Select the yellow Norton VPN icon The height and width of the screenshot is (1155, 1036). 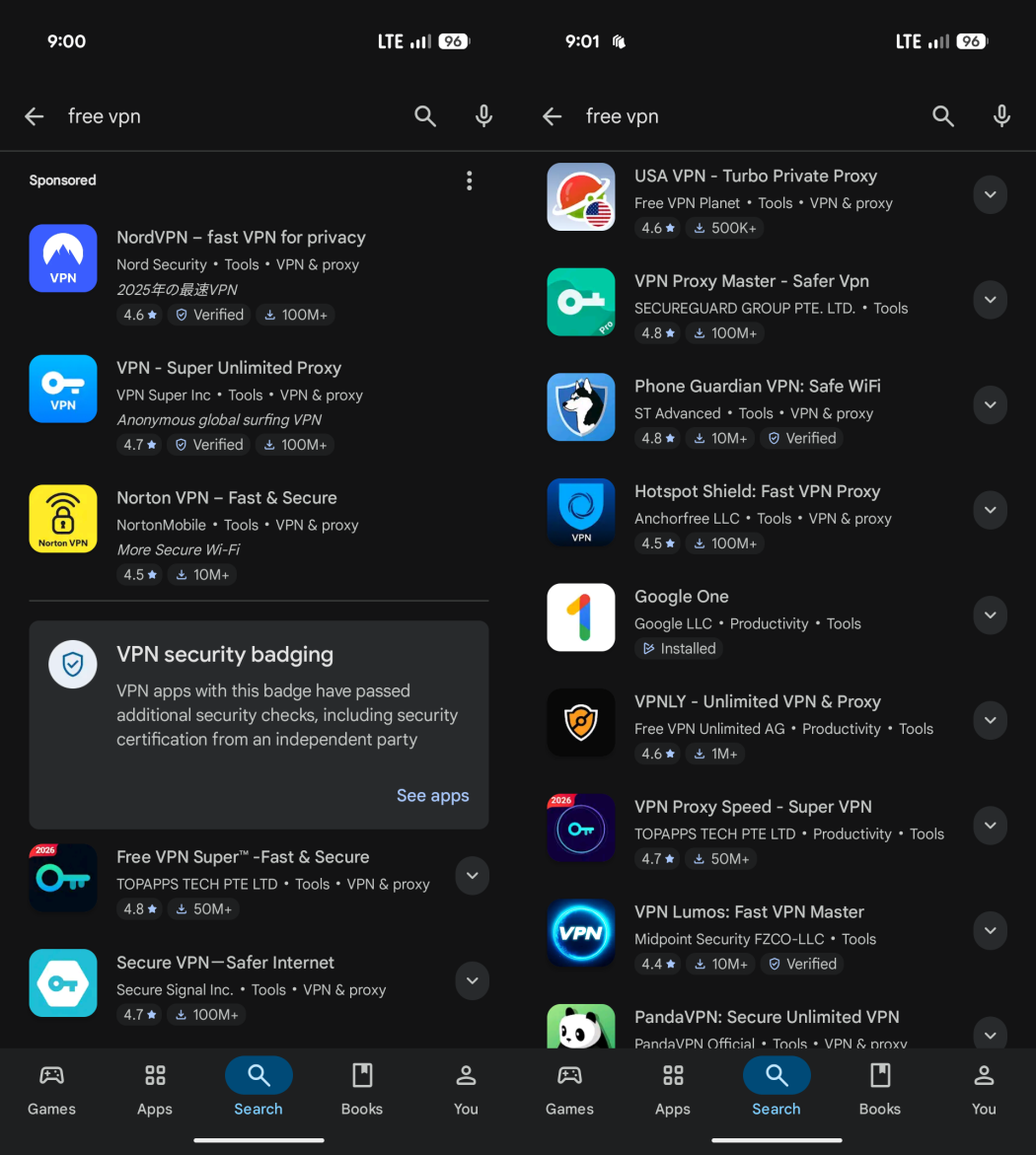tap(63, 519)
